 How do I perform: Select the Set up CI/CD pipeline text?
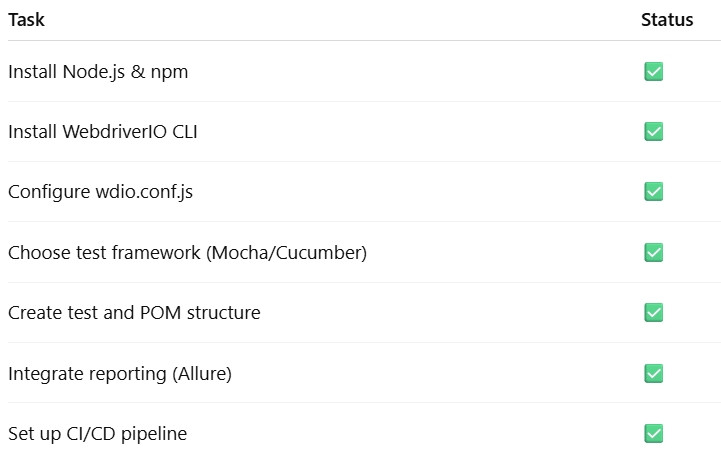(97, 434)
